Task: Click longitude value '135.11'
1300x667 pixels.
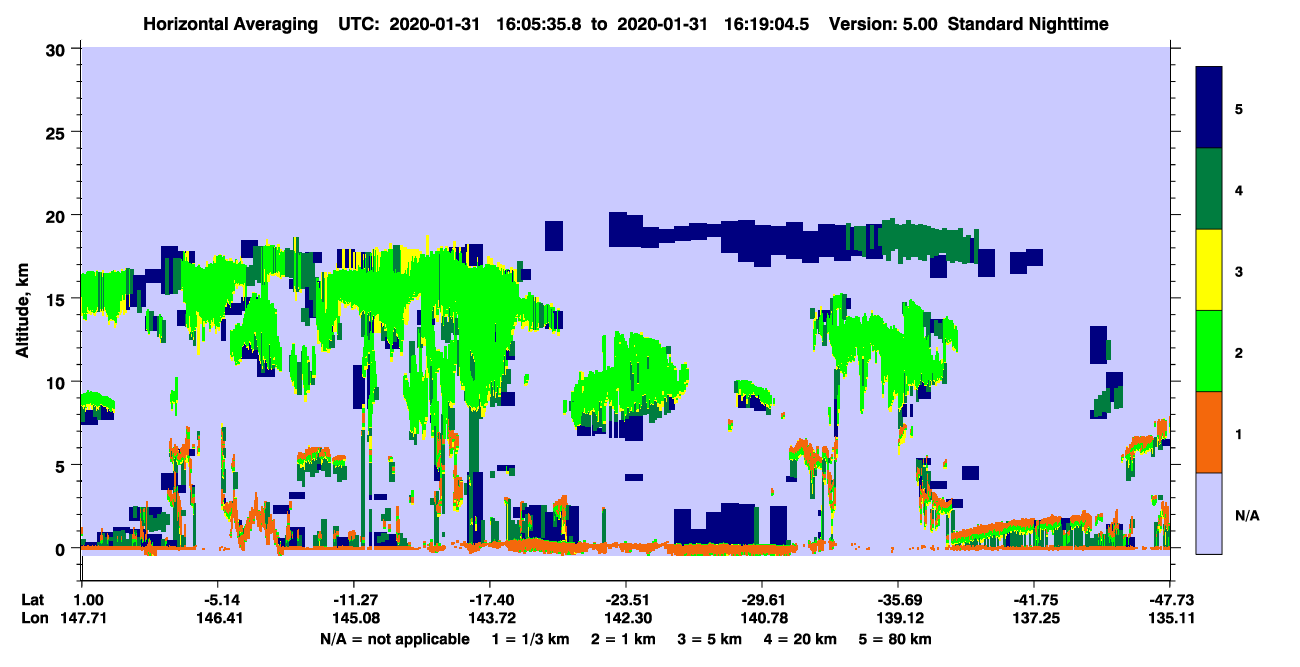Action: click(x=1170, y=619)
